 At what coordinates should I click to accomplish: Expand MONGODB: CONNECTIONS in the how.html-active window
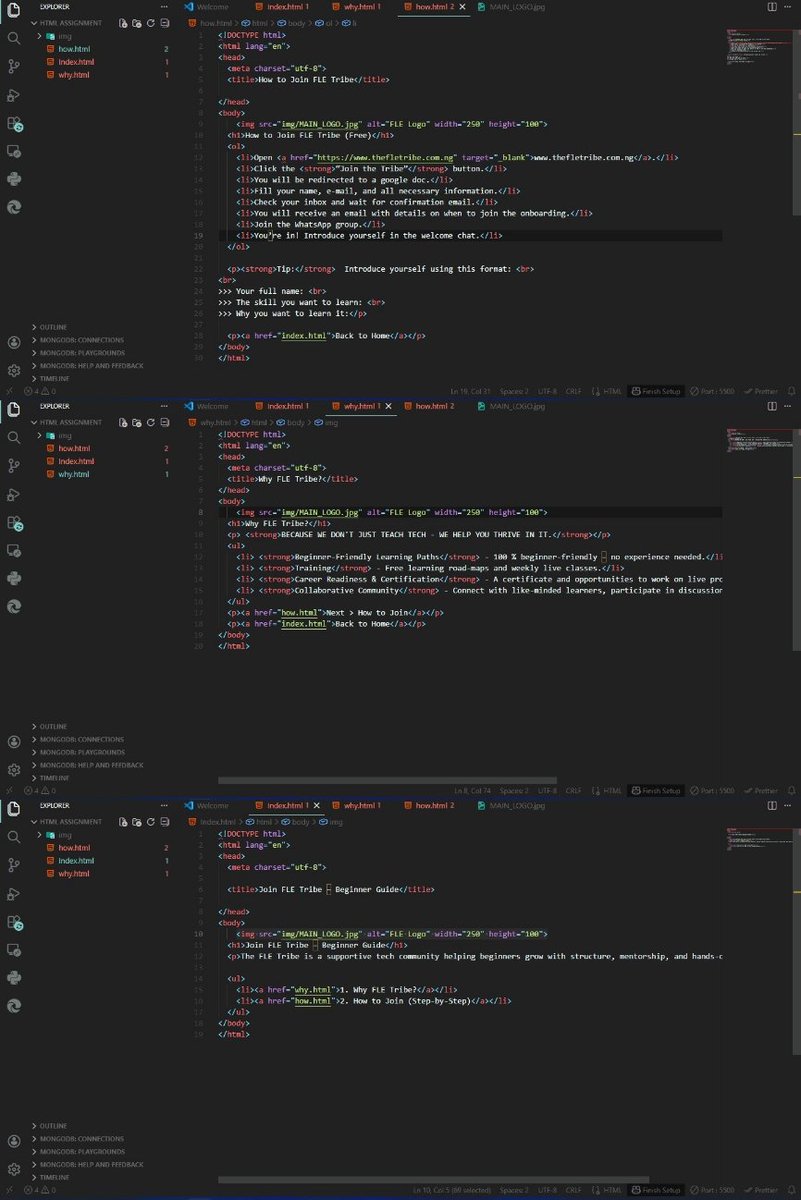tap(78, 340)
